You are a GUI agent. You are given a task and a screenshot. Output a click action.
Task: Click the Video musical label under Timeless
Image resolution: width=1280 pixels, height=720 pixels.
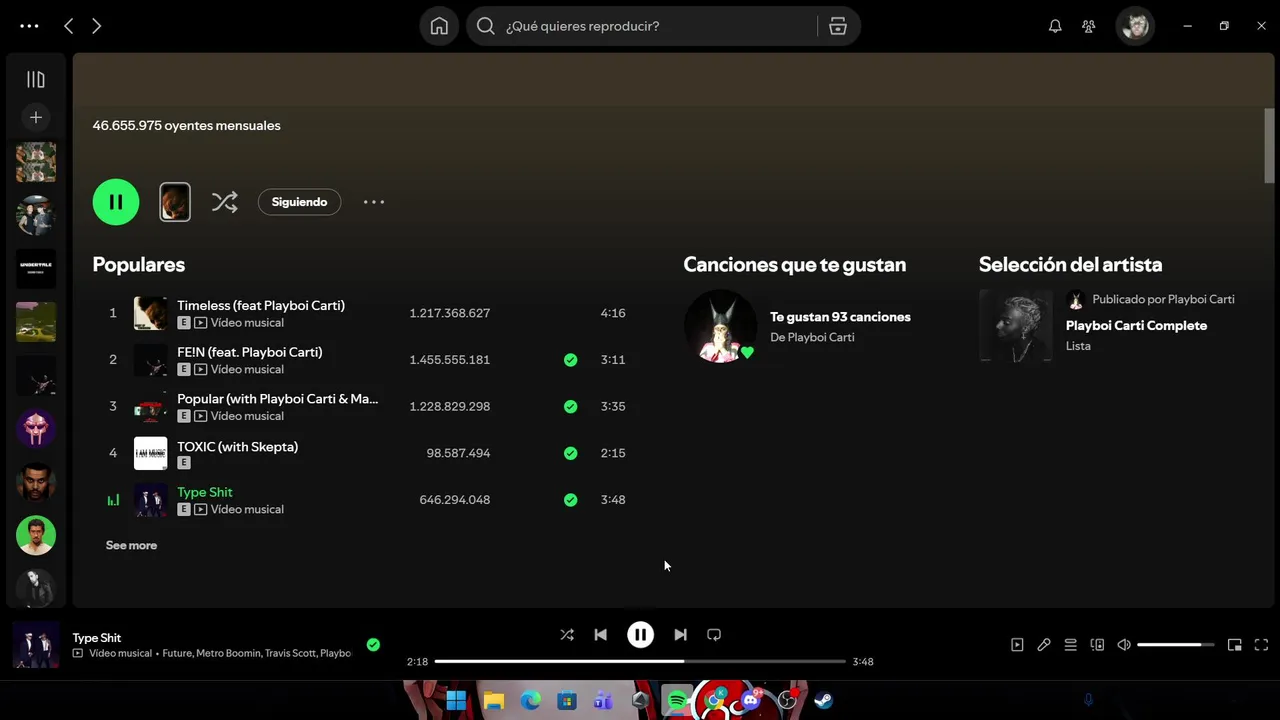pyautogui.click(x=247, y=323)
